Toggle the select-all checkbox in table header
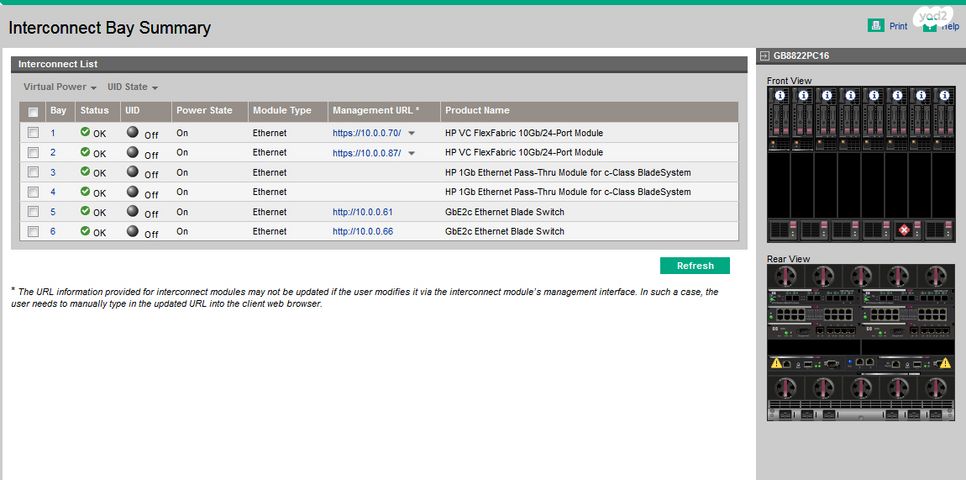This screenshot has height=480, width=966. (x=33, y=112)
